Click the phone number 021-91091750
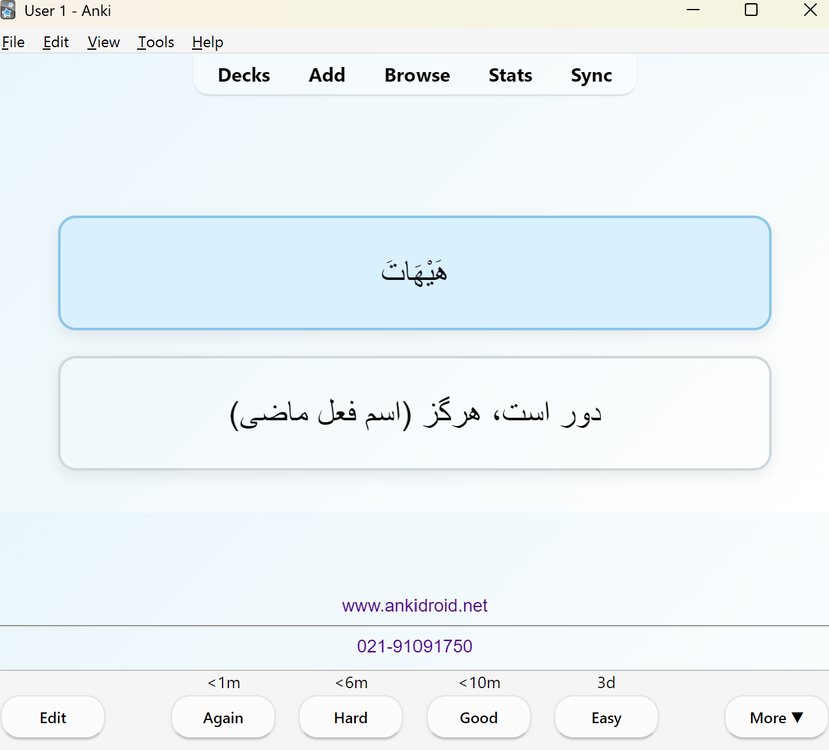 pos(414,646)
